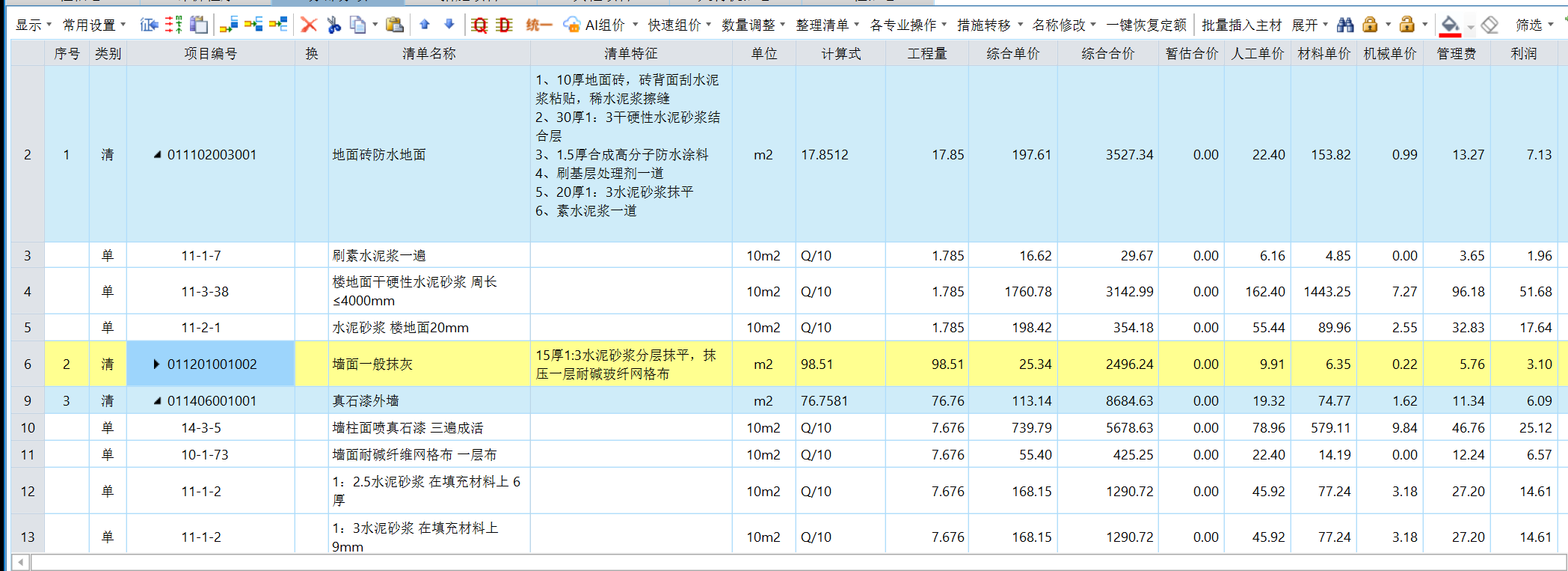This screenshot has width=1568, height=571.
Task: Select the 水泥砂浆 楼地面20mm cell
Action: [x=429, y=328]
